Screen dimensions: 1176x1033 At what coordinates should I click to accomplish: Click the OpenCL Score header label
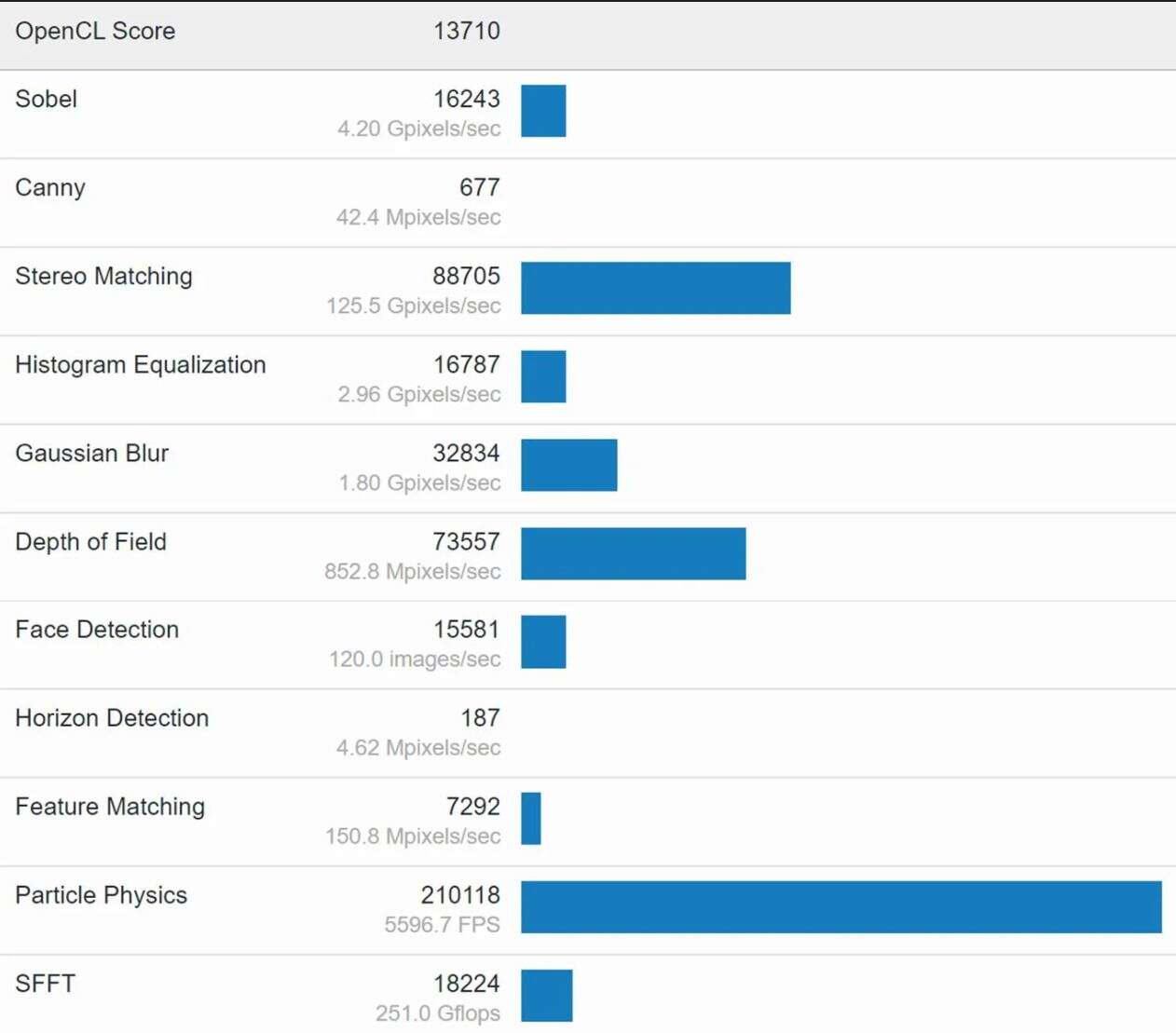(95, 31)
